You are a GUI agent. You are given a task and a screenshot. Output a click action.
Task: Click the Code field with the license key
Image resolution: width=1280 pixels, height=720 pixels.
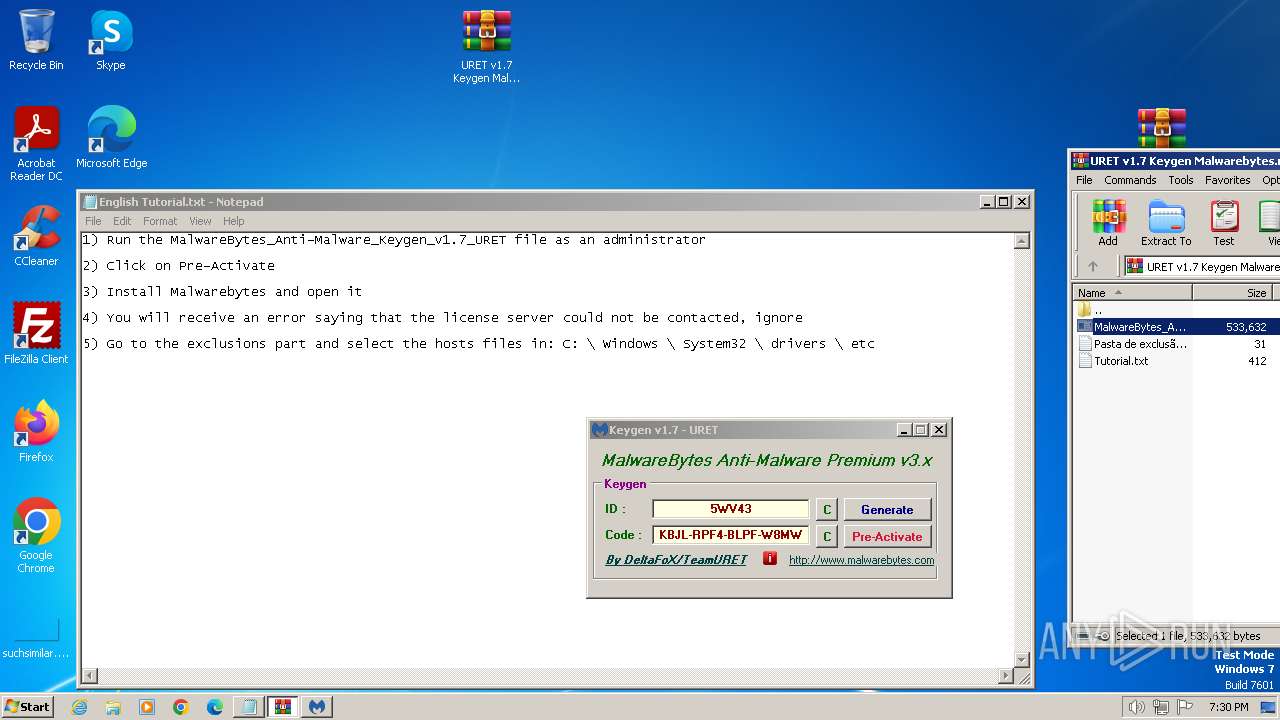730,535
